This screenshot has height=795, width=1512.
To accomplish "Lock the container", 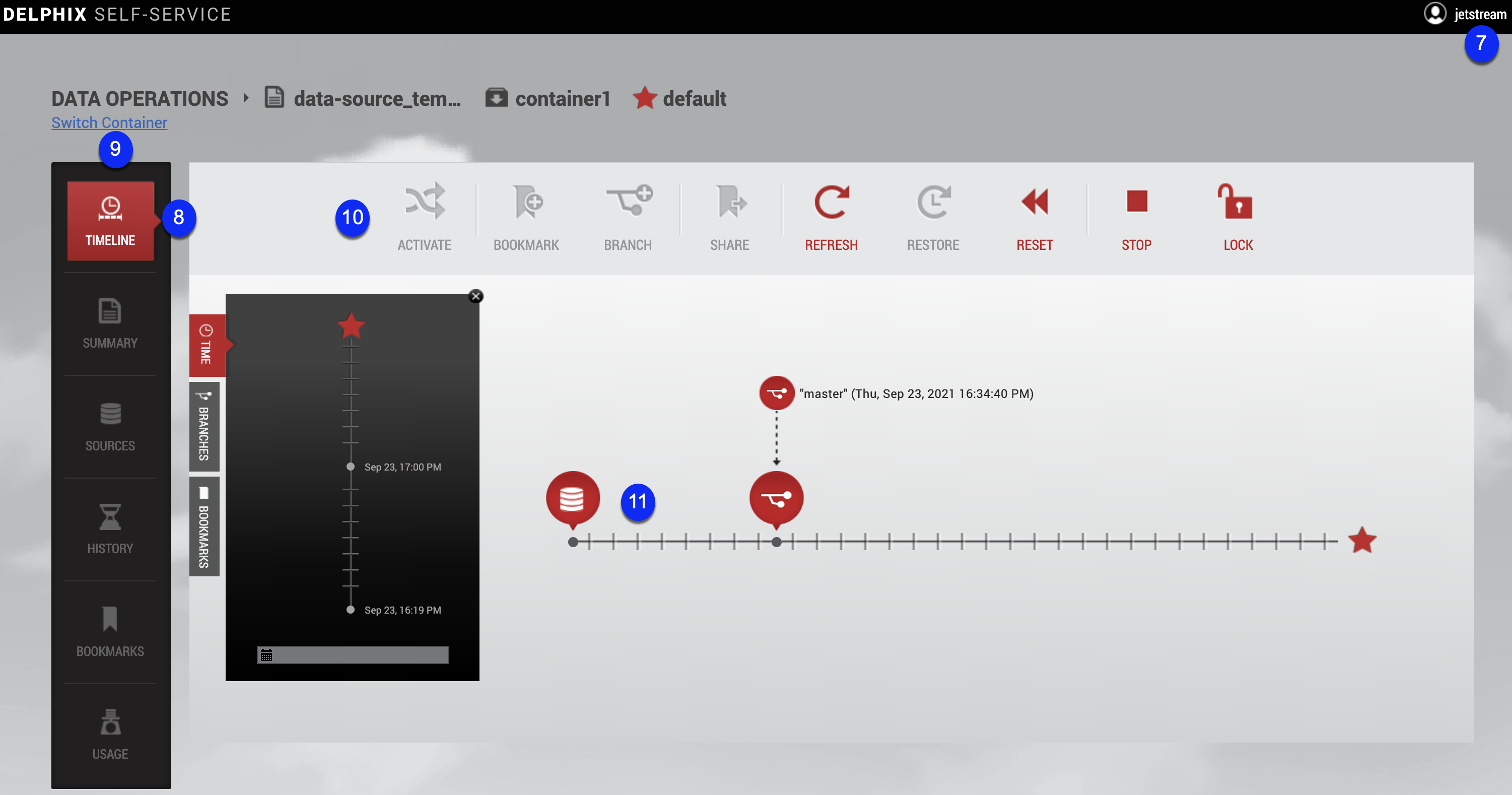I will coord(1238,203).
